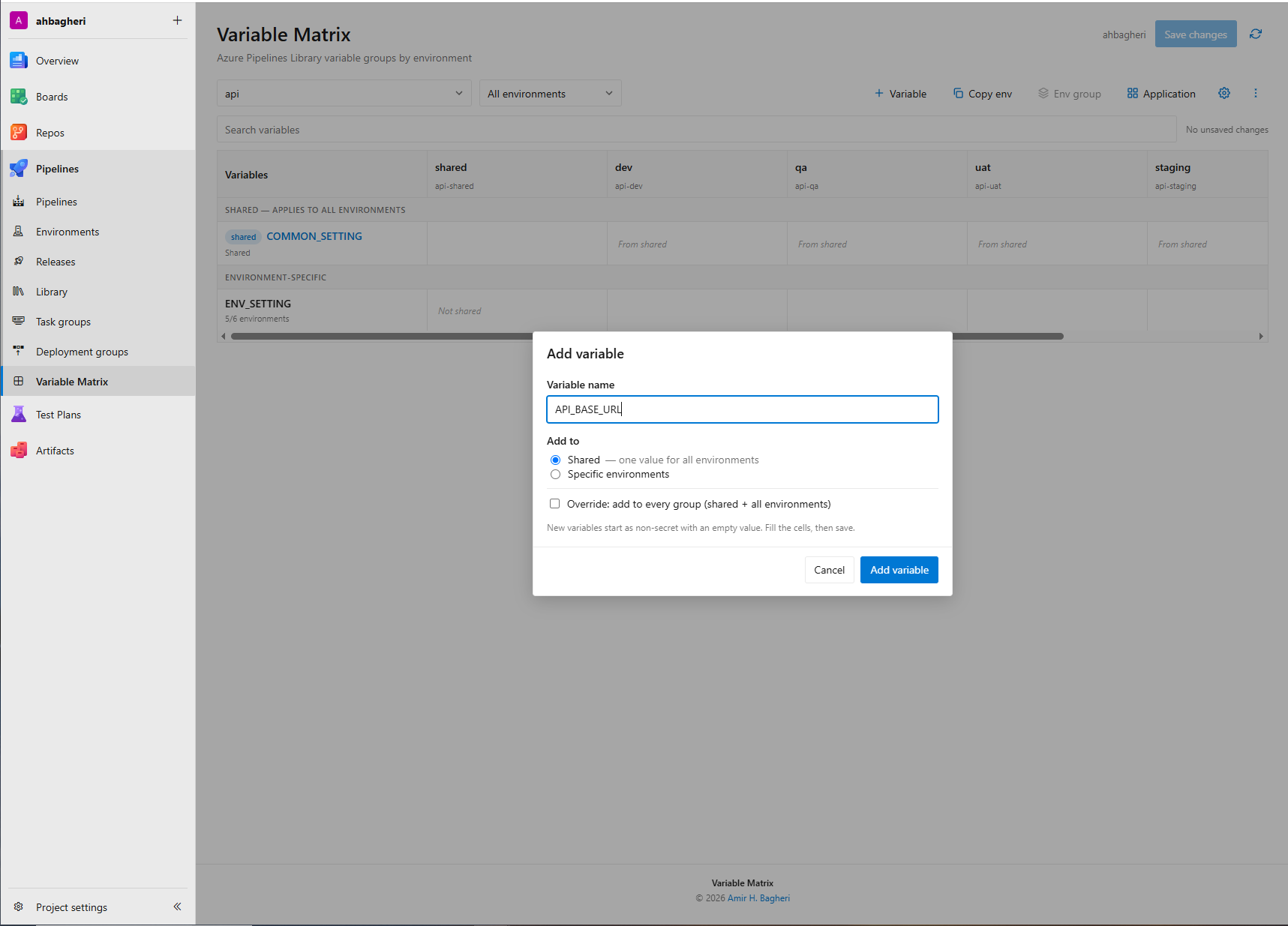
Task: Click the scroll right arrow of the matrix
Action: pos(1261,336)
